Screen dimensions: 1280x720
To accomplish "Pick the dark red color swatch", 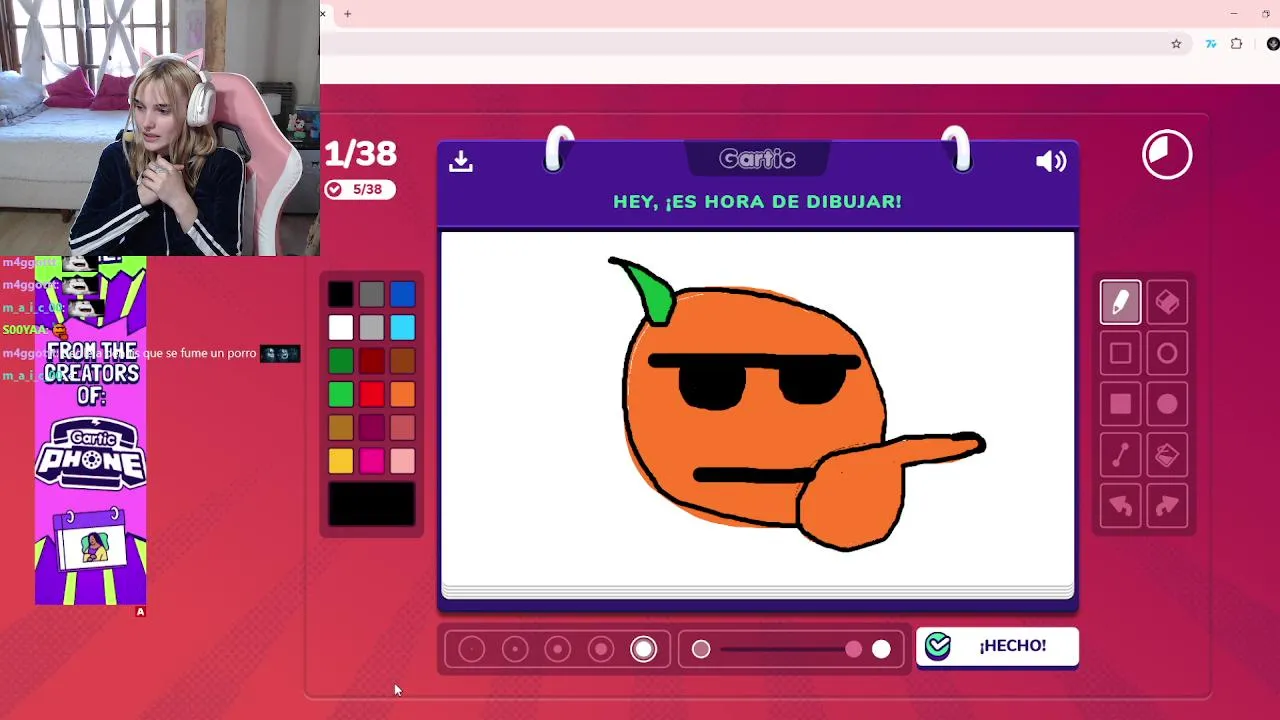I will [x=372, y=361].
